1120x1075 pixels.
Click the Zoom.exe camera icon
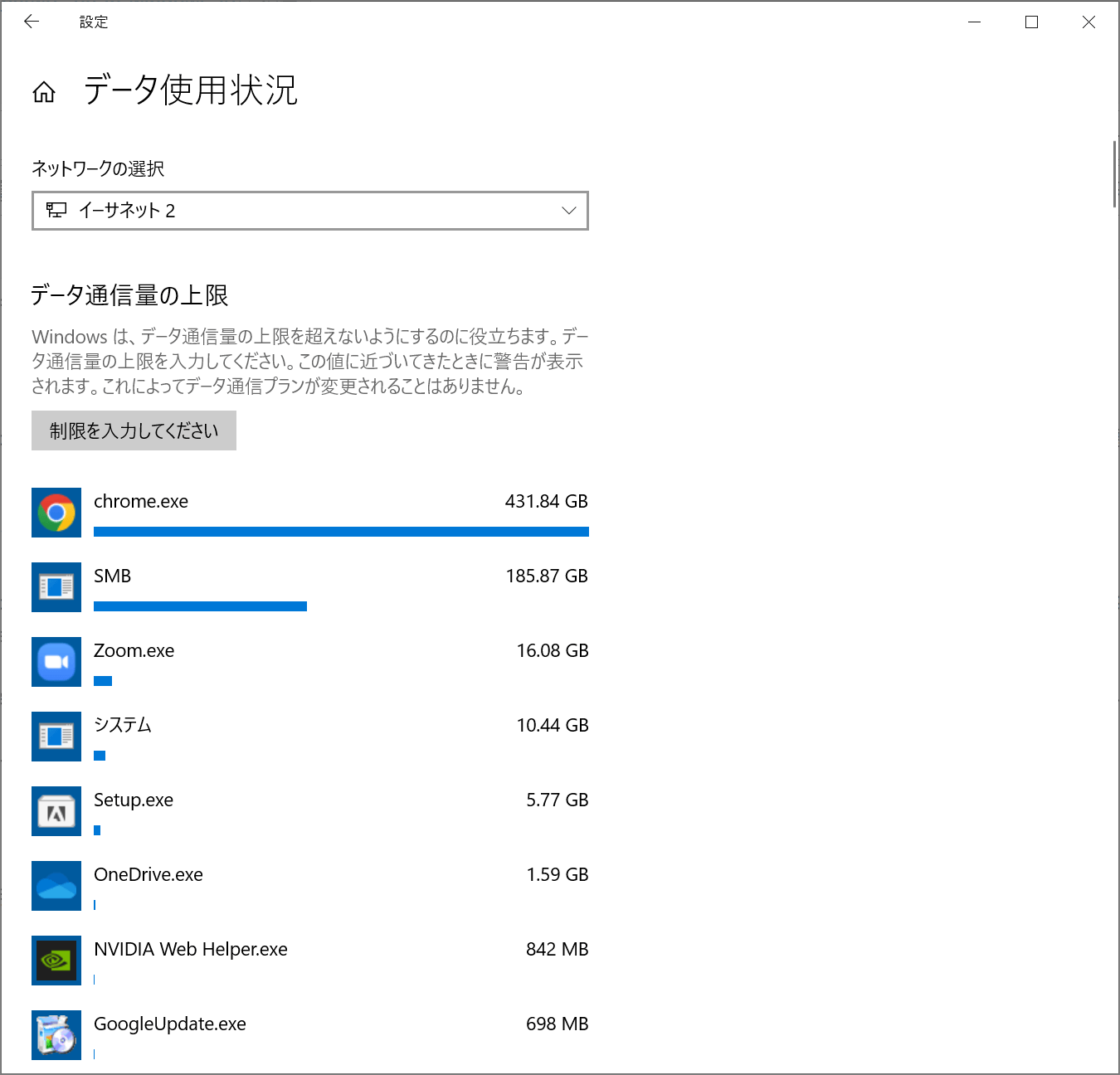[x=56, y=662]
